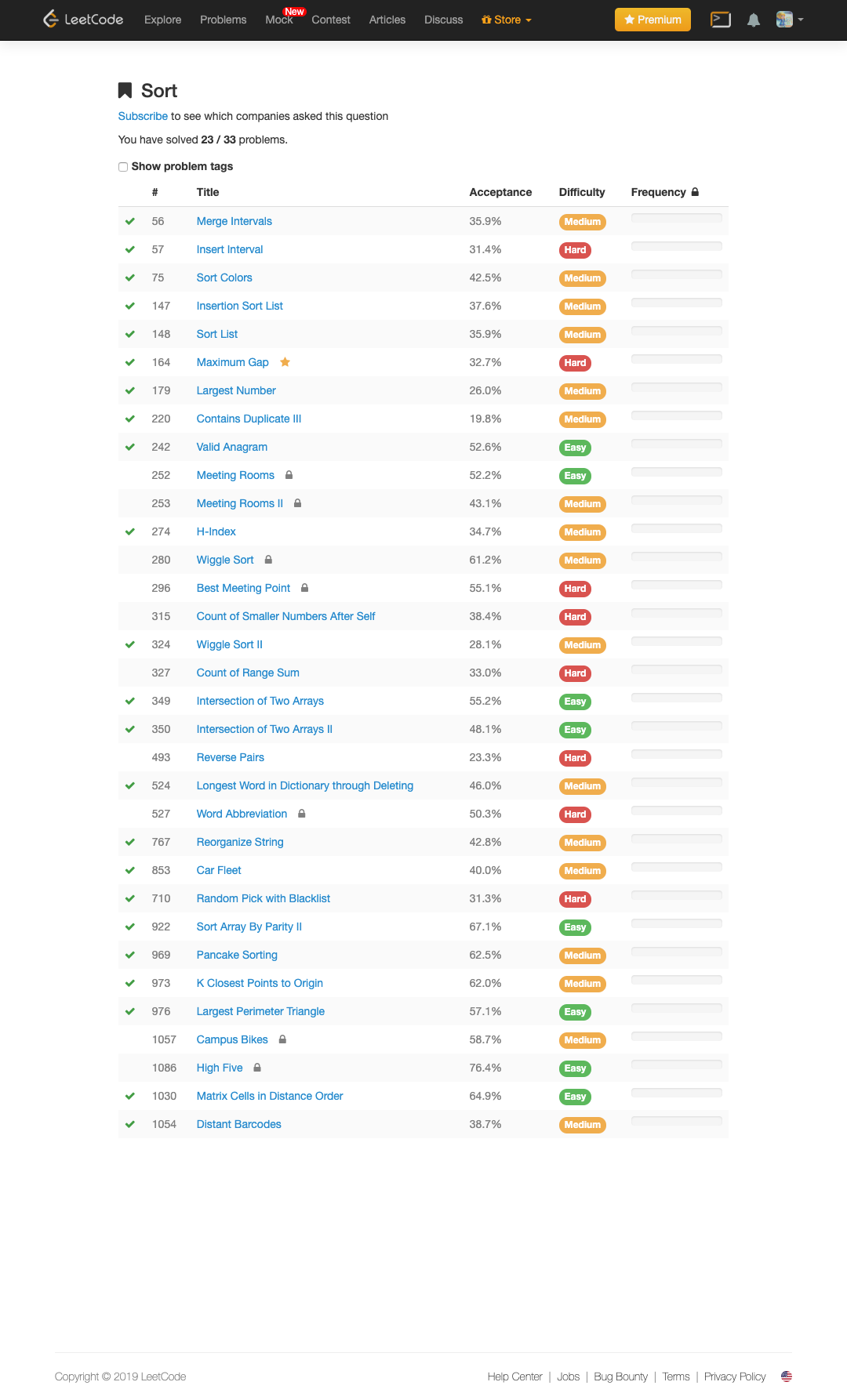Sort table by Acceptance column header
The height and width of the screenshot is (1400, 847).
click(x=500, y=192)
